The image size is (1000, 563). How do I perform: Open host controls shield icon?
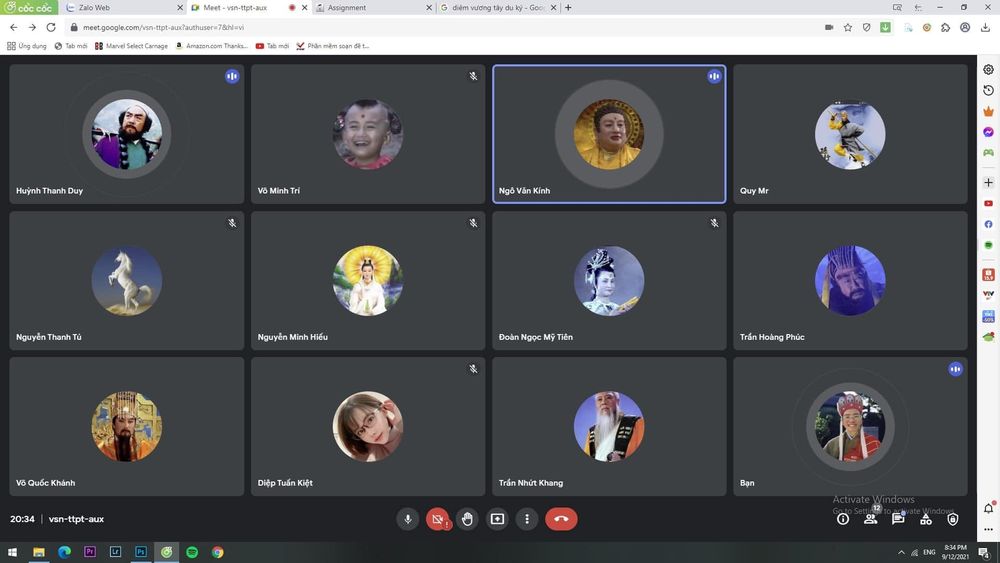click(953, 520)
